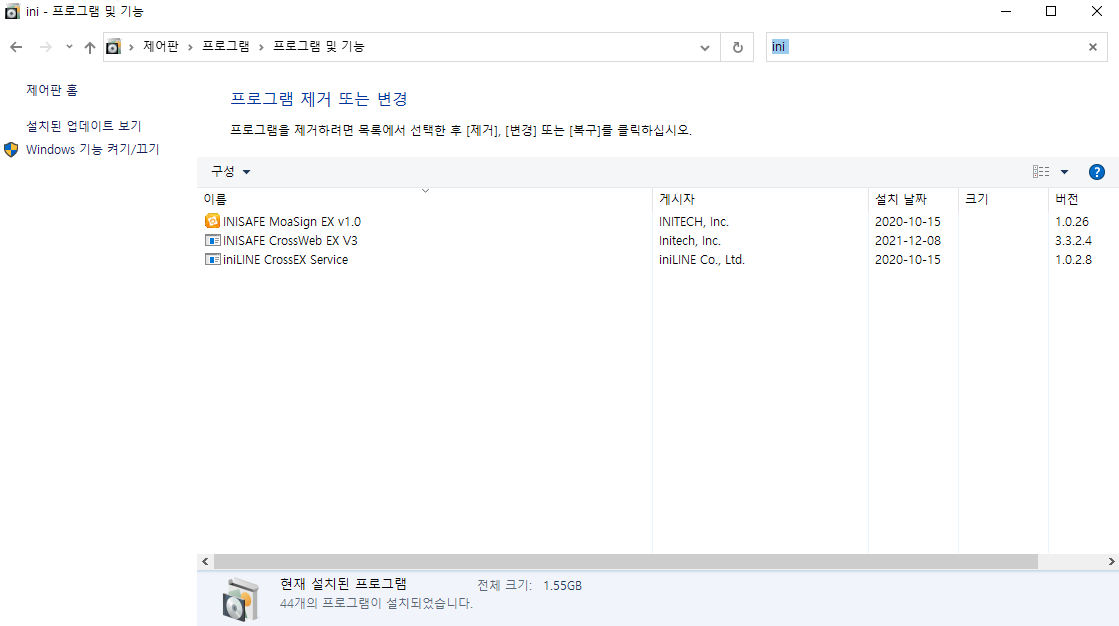Click version 1.0.26 cell

click(1072, 221)
